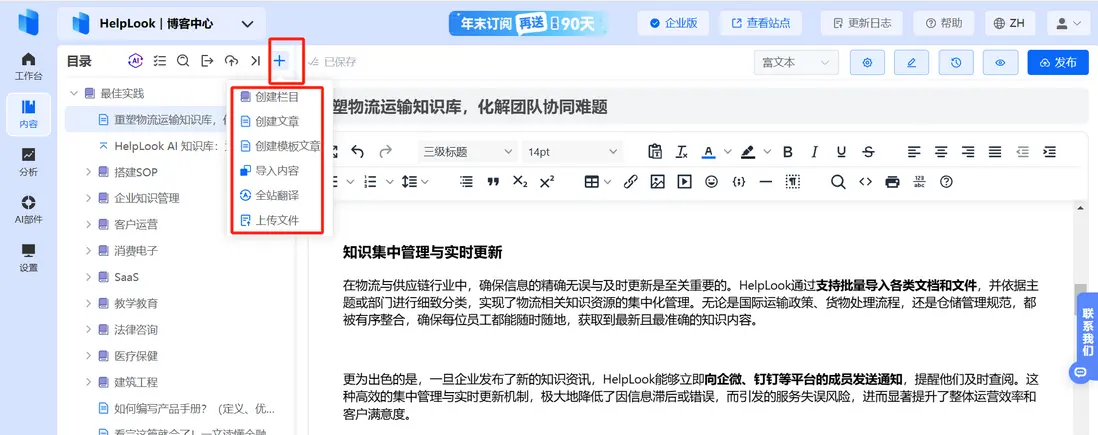Insert a video media
Image resolution: width=1098 pixels, height=435 pixels.
(x=684, y=181)
